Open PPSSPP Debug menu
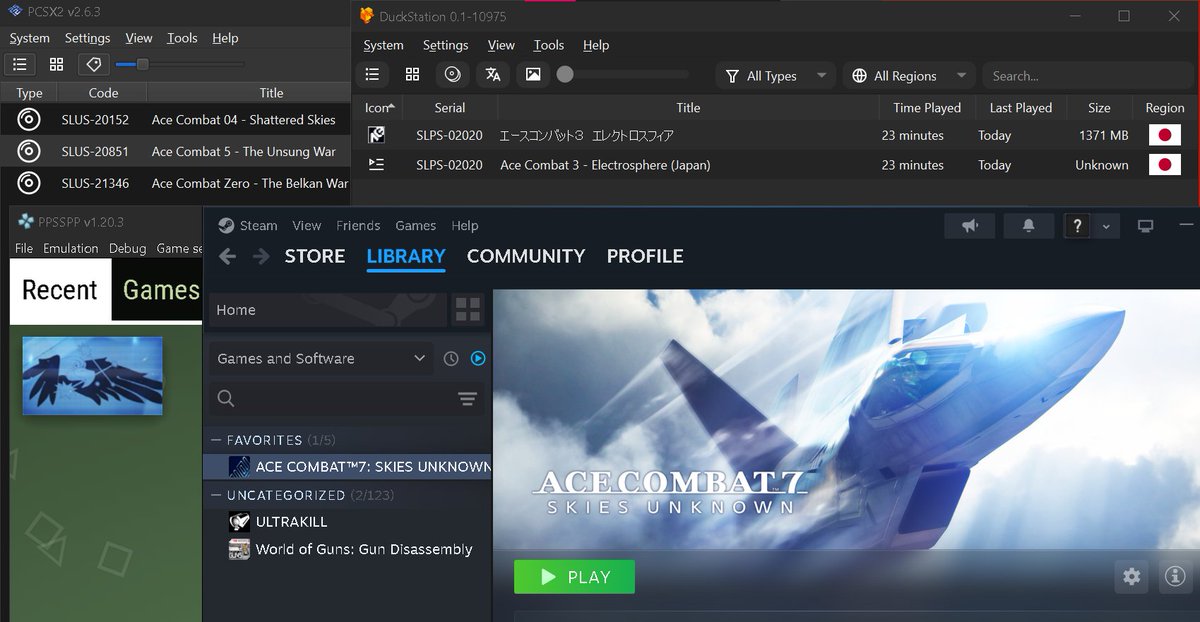The image size is (1200, 622). tap(127, 248)
